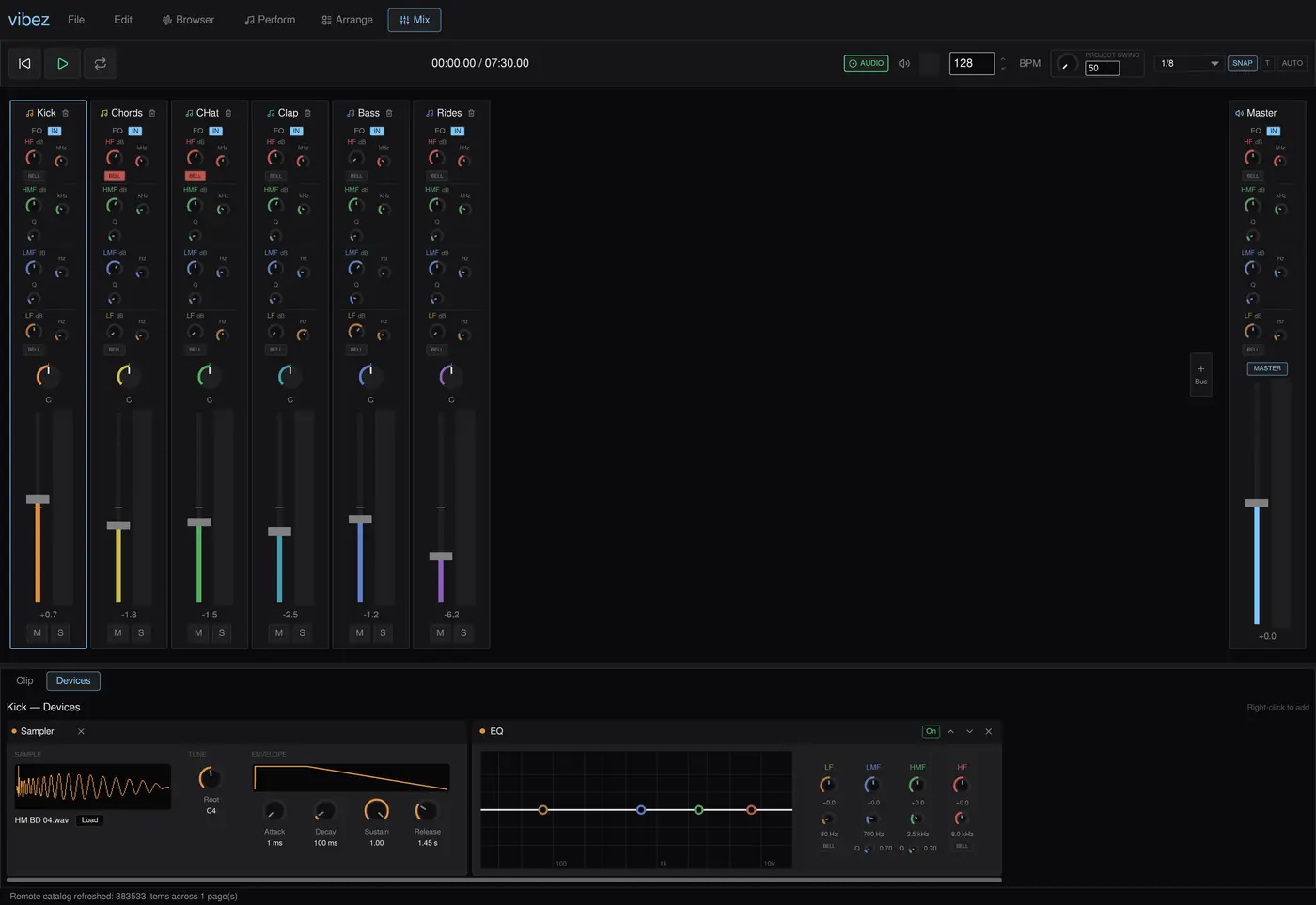Screen dimensions: 1316x905
Task: Move EQ device down with chevron
Action: click(x=969, y=731)
